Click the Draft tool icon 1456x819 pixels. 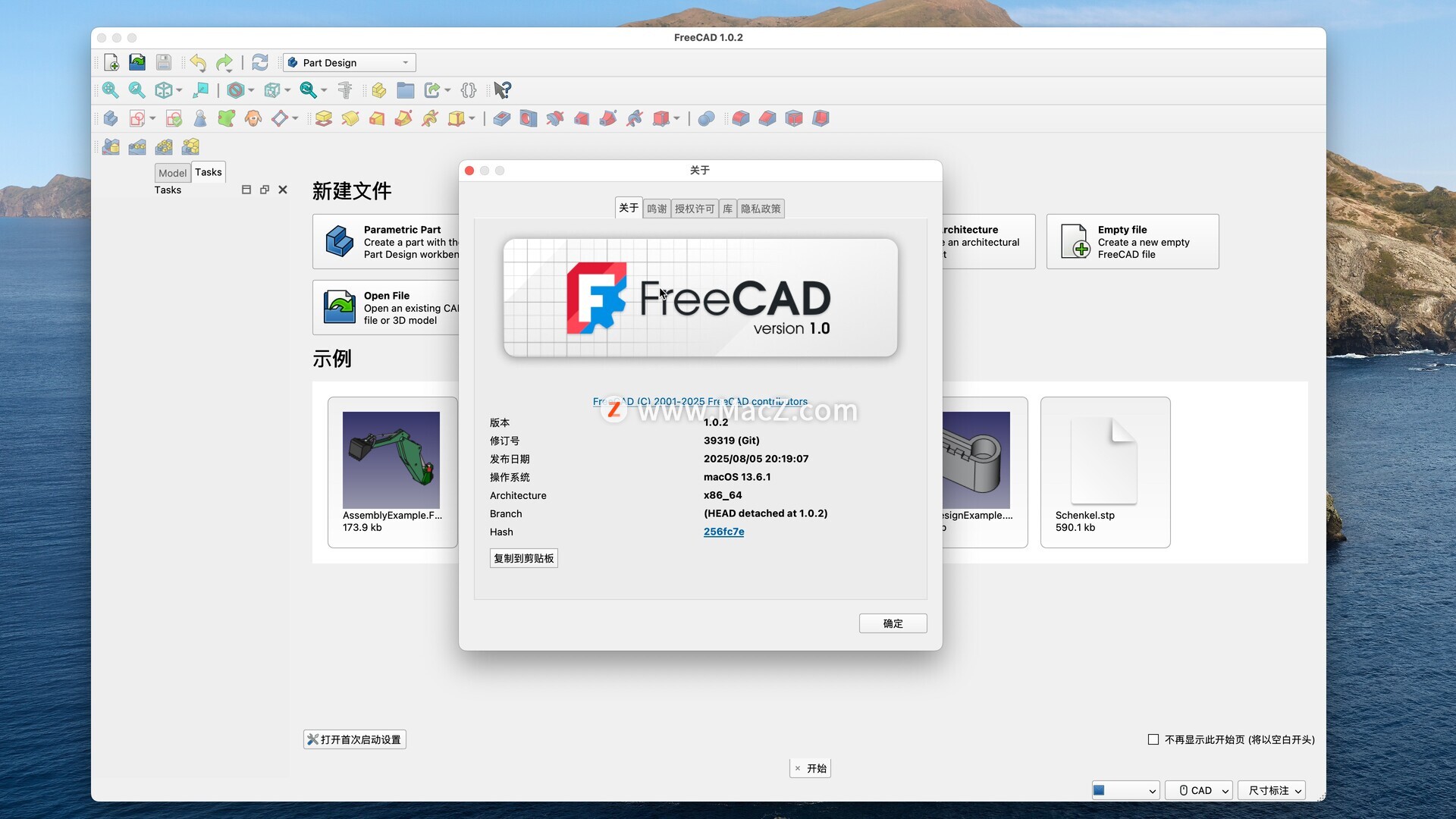(794, 118)
